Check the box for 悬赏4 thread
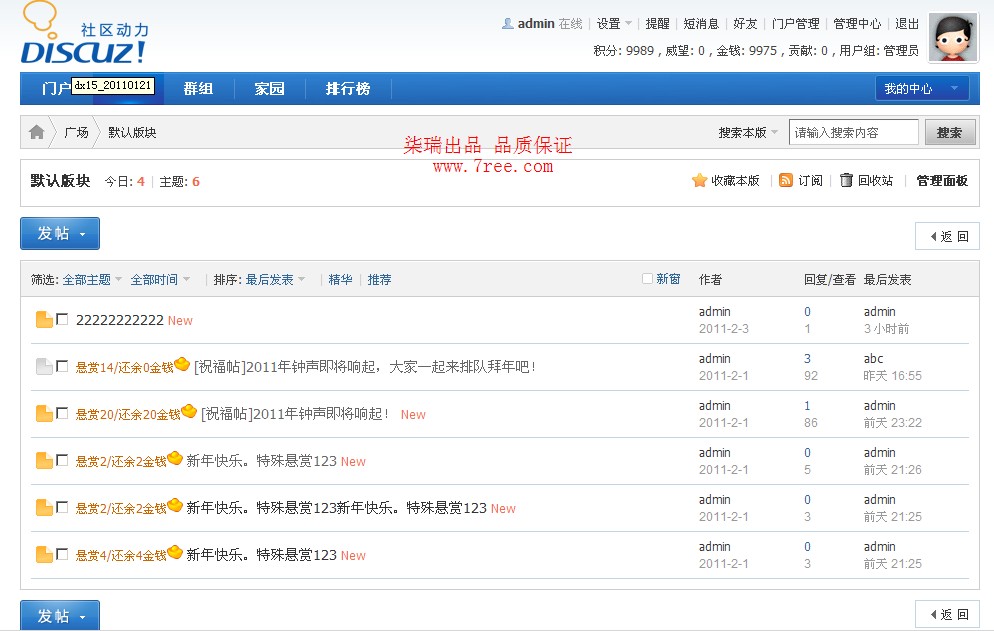994x631 pixels. click(62, 554)
